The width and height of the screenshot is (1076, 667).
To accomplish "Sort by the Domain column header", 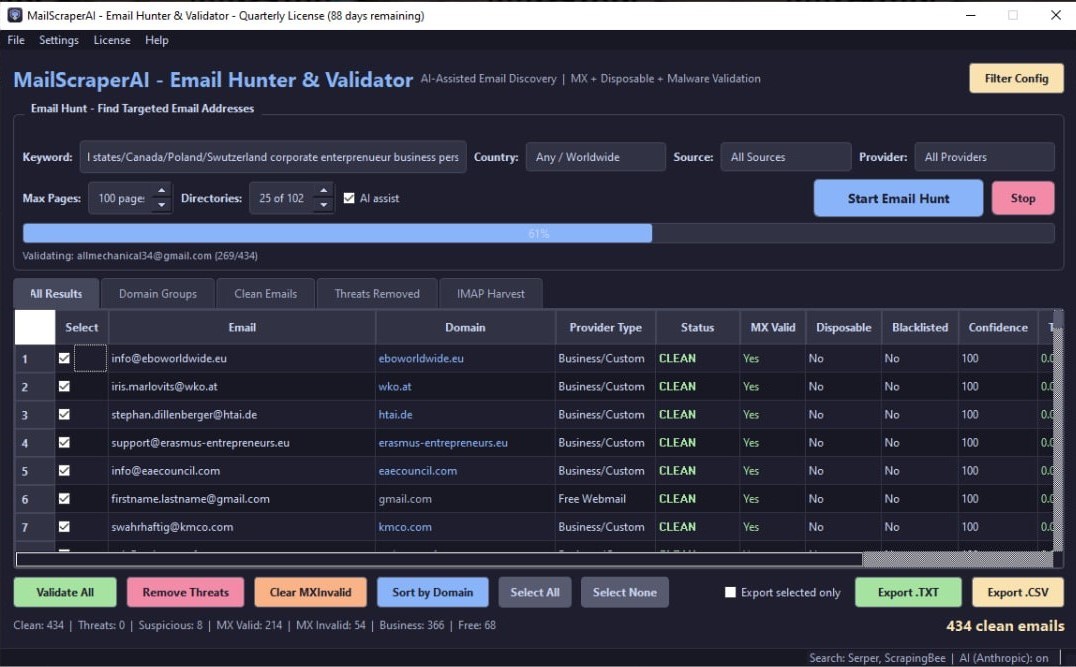I will click(465, 327).
